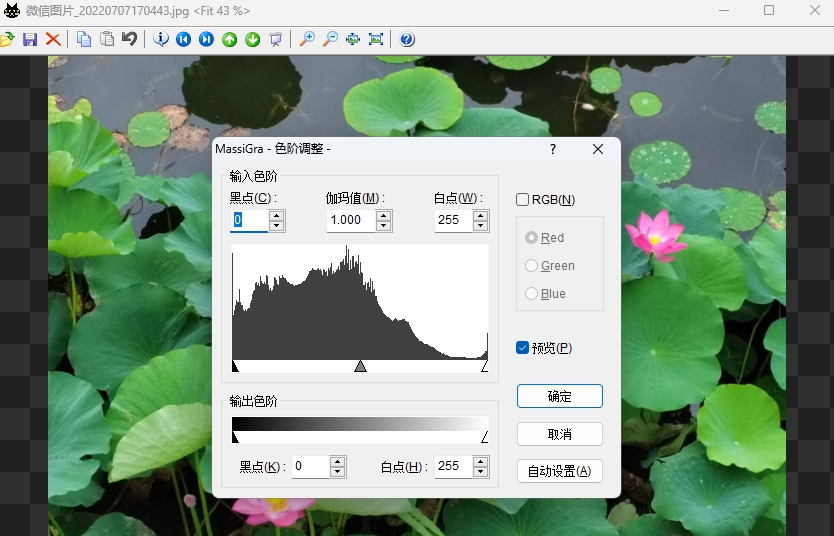Uncheck the 预览(P) preview checkbox
Image resolution: width=834 pixels, height=536 pixels.
(523, 348)
